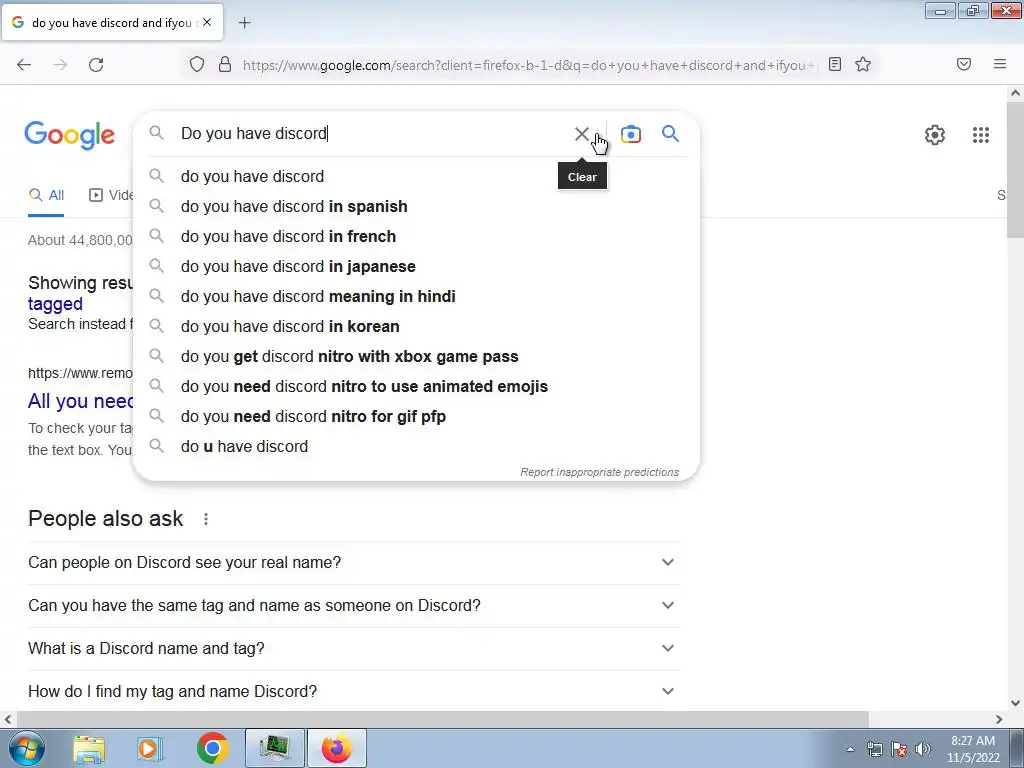This screenshot has height=768, width=1024.
Task: Open the system monitor taskbar app
Action: coord(275,748)
